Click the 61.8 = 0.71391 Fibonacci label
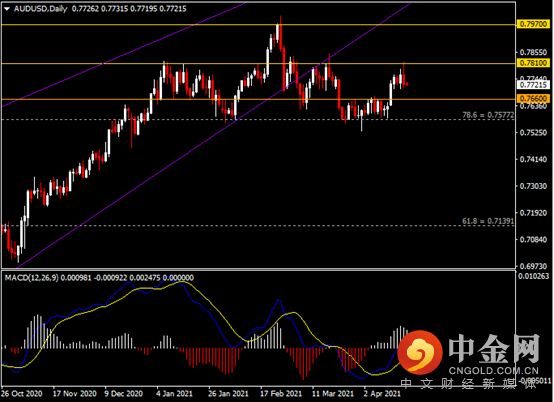The image size is (554, 402). click(x=488, y=221)
